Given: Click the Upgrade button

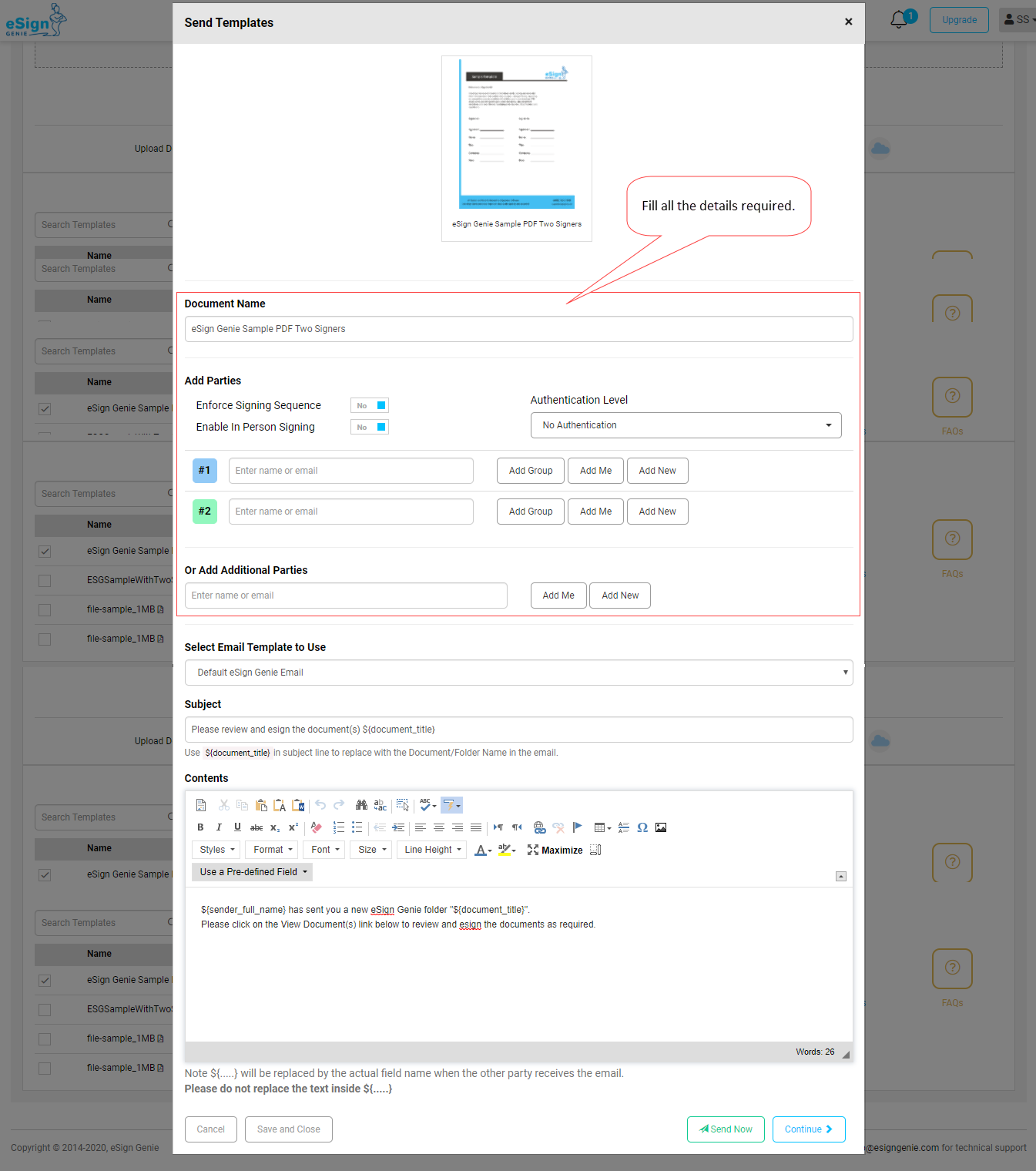Looking at the screenshot, I should tap(959, 20).
